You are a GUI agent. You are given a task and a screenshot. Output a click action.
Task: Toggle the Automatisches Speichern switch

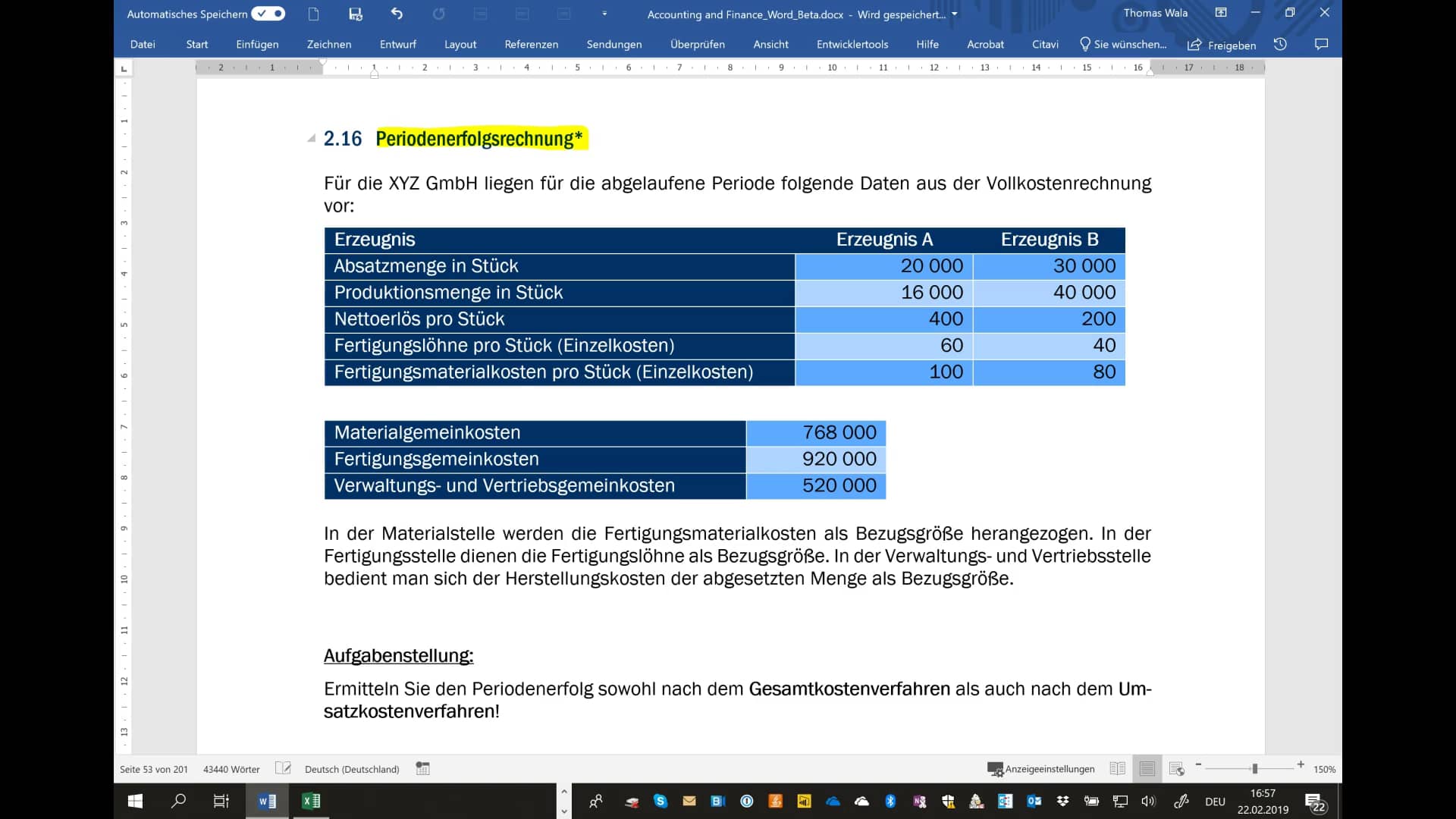[268, 14]
